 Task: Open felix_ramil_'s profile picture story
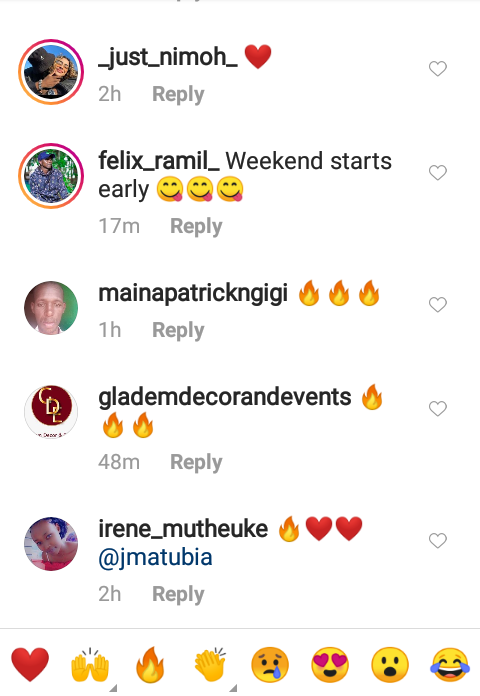pos(51,176)
